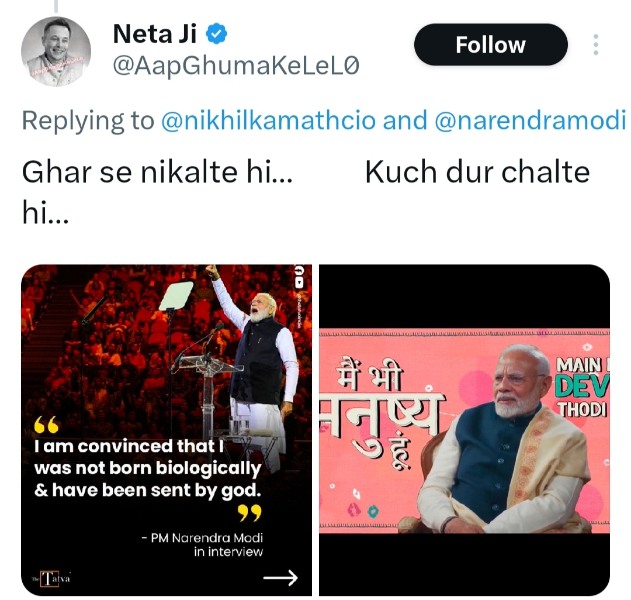The height and width of the screenshot is (600, 631).
Task: Open the left quote image
Action: [166, 430]
